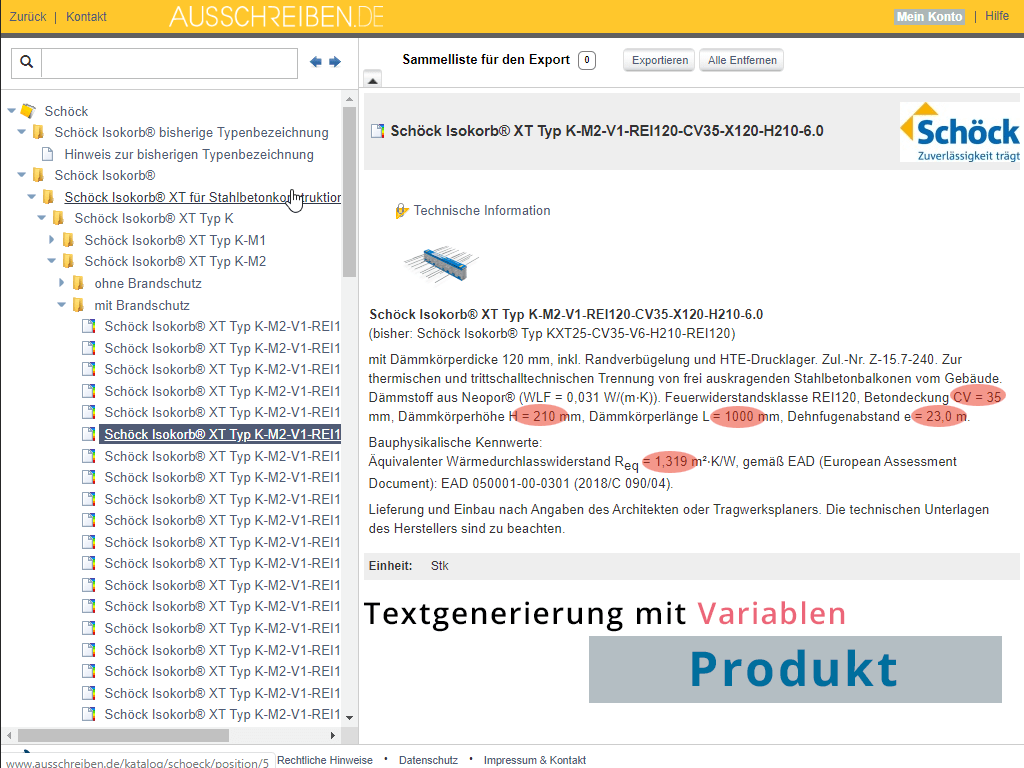Navigate forward with the right blue arrow

click(335, 62)
